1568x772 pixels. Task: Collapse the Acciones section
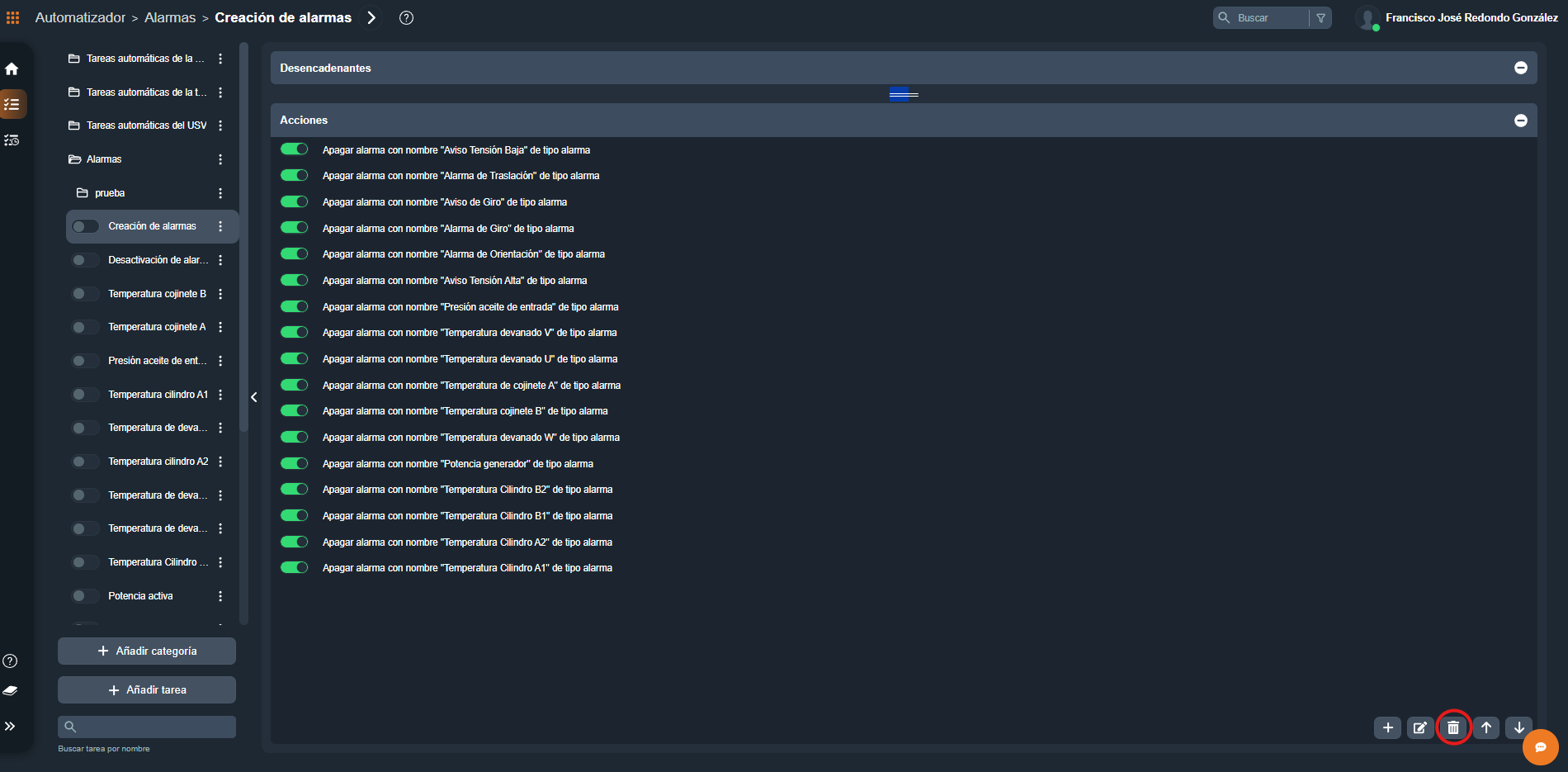(1520, 121)
